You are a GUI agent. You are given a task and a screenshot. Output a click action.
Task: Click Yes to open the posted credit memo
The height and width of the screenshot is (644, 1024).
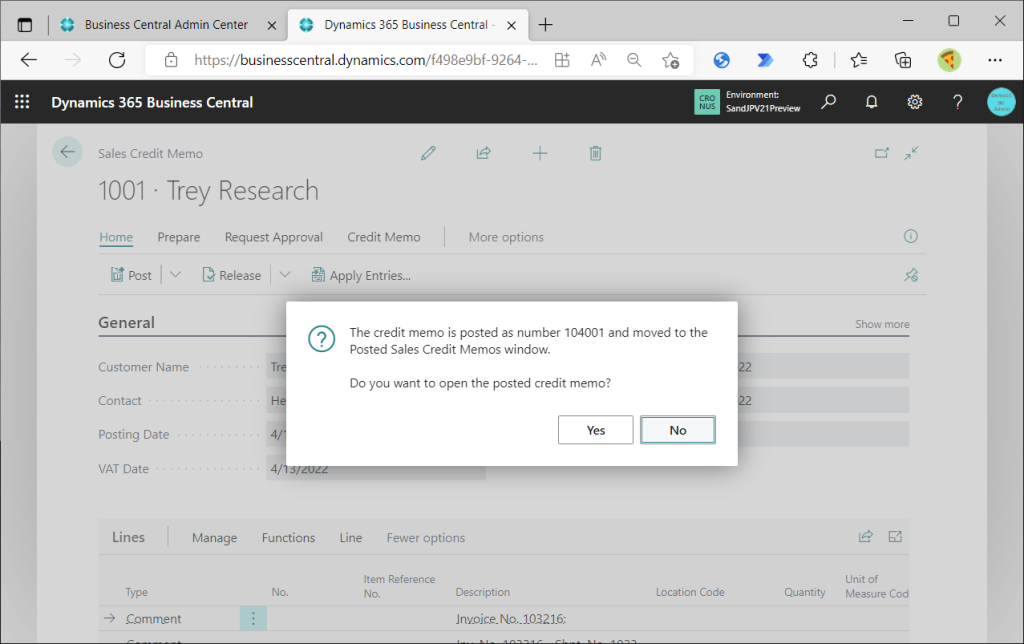click(595, 430)
